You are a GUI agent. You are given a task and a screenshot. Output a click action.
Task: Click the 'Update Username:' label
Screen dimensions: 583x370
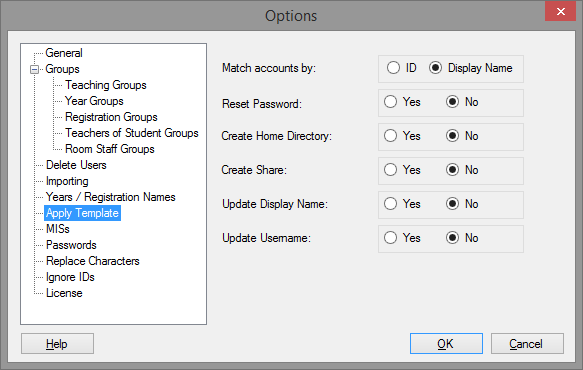266,238
